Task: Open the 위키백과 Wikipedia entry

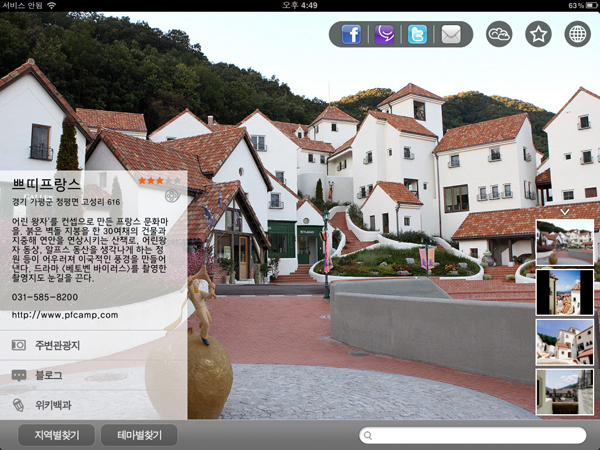Action: [x=93, y=405]
